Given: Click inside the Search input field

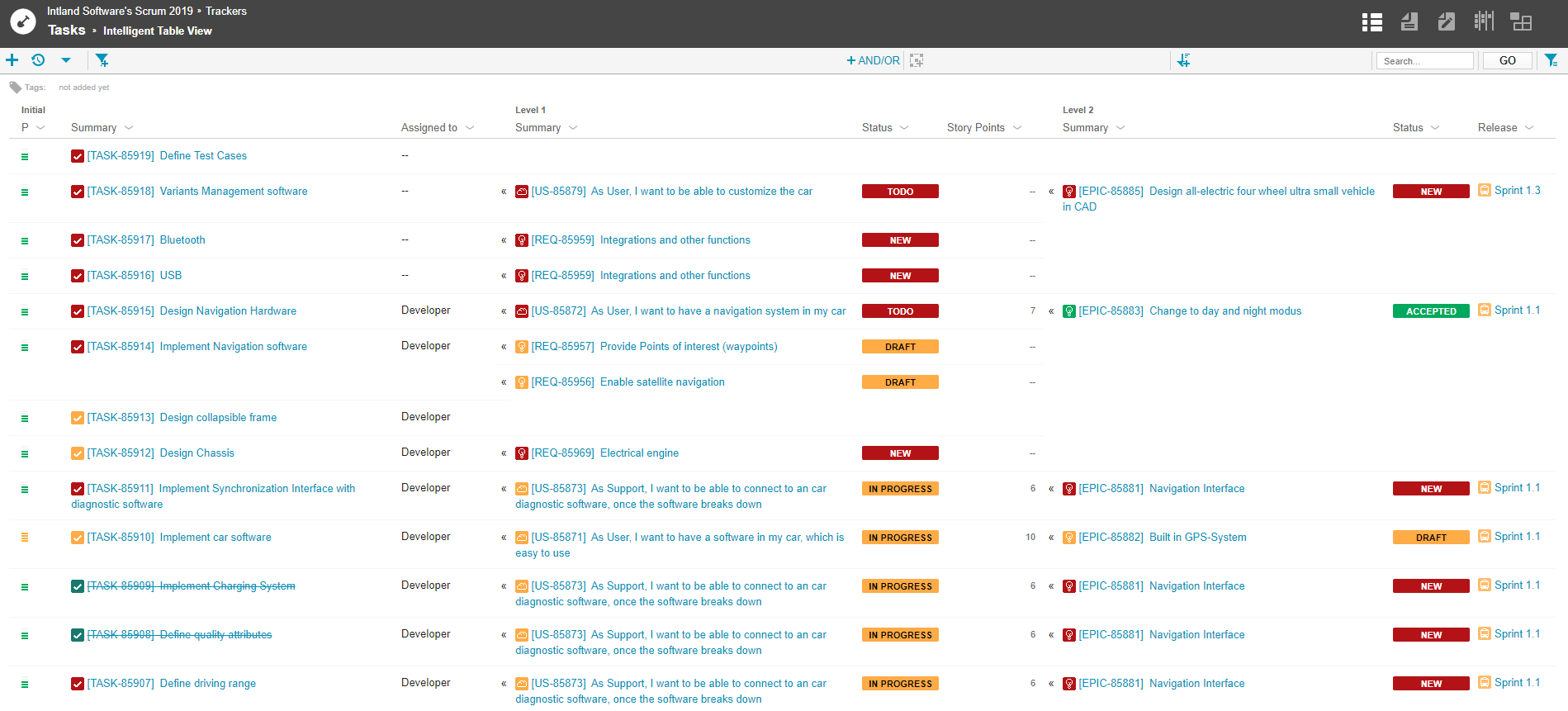Looking at the screenshot, I should pyautogui.click(x=1424, y=61).
